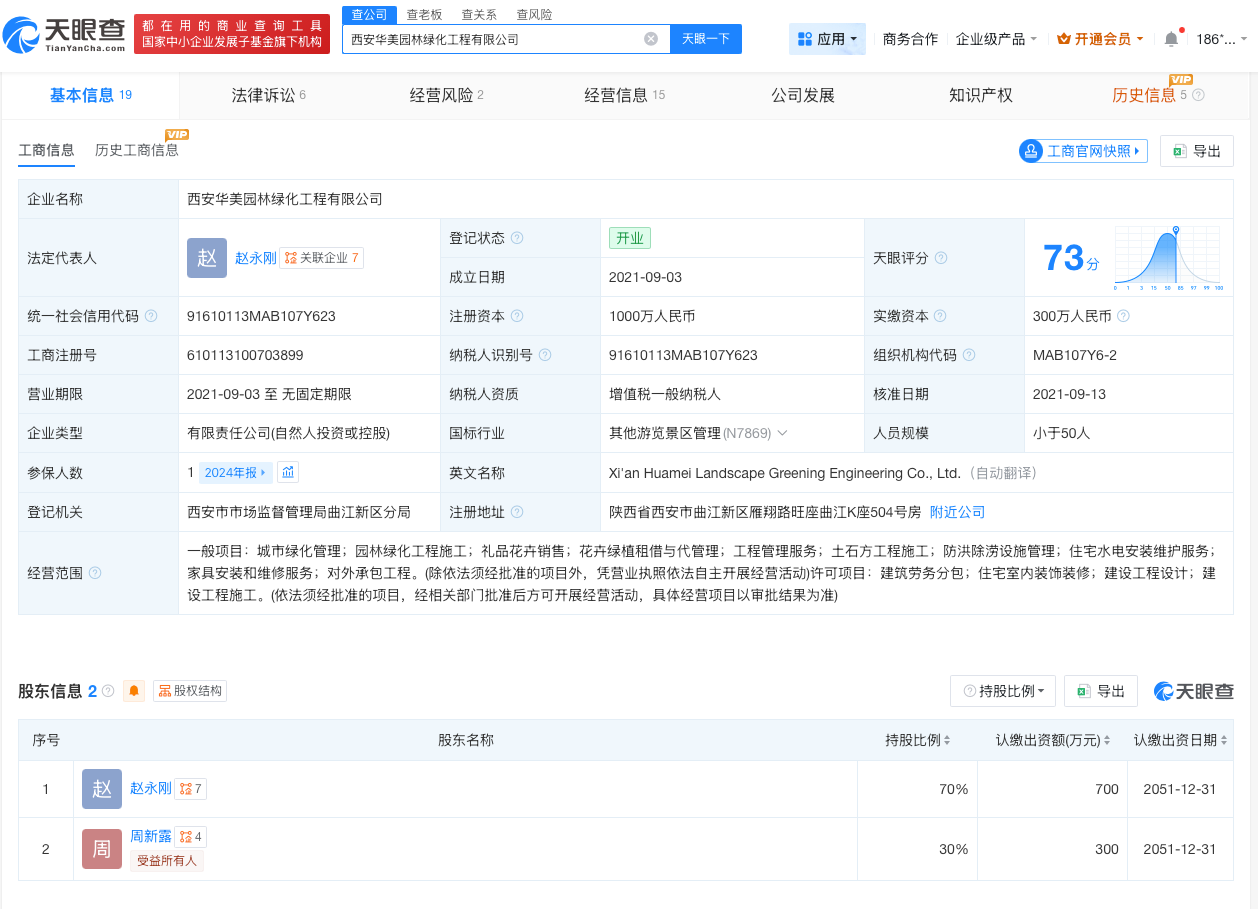The width and height of the screenshot is (1258, 909).
Task: Click help icon next to 历史信息 tab
Action: 1198,95
